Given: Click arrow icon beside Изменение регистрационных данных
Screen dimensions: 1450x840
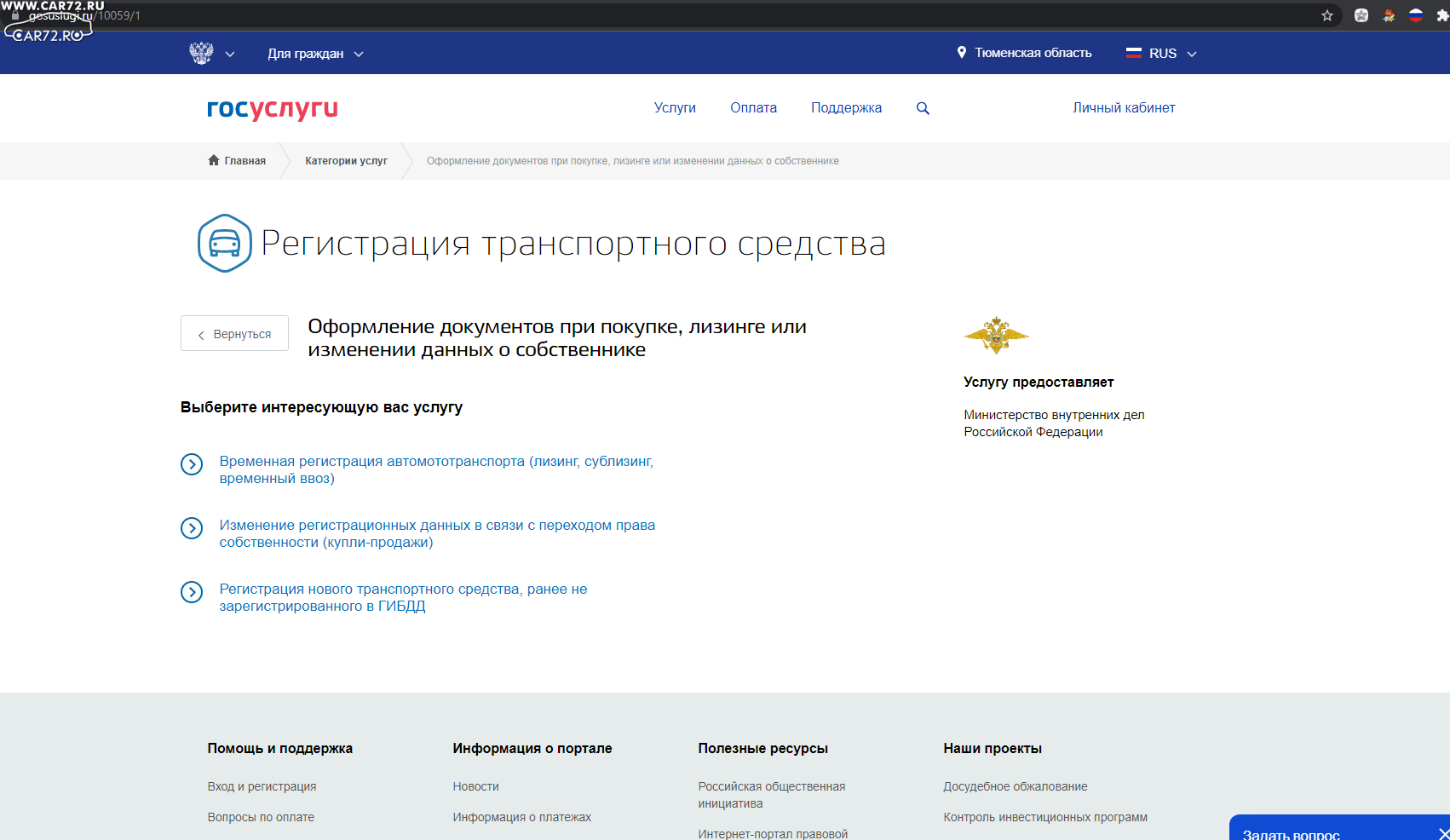Looking at the screenshot, I should (192, 528).
